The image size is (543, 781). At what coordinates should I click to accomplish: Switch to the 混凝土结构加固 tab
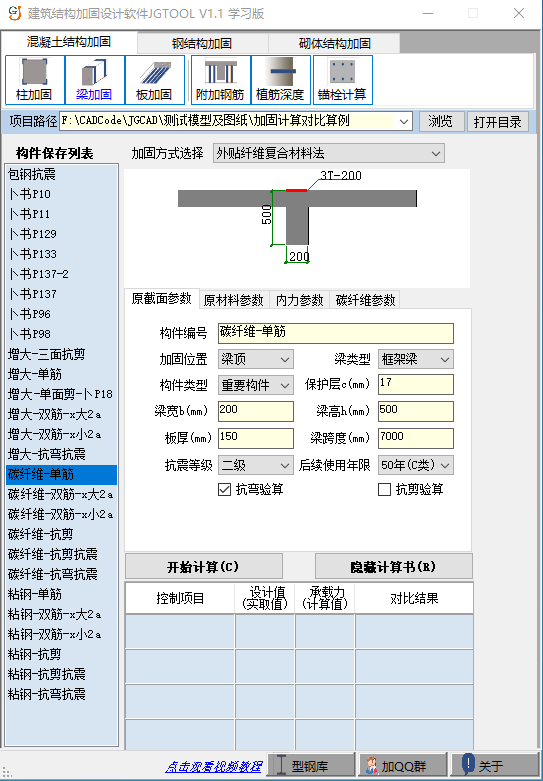tap(69, 42)
